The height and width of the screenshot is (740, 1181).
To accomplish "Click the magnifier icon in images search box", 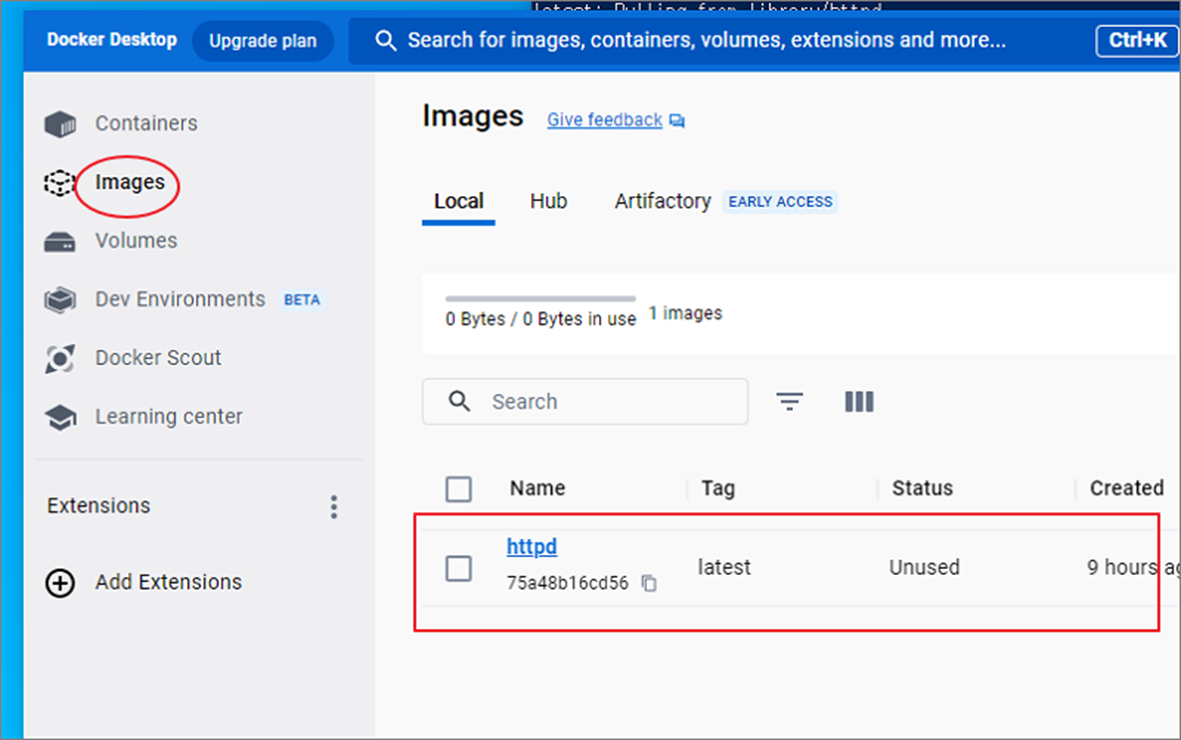I will click(459, 402).
